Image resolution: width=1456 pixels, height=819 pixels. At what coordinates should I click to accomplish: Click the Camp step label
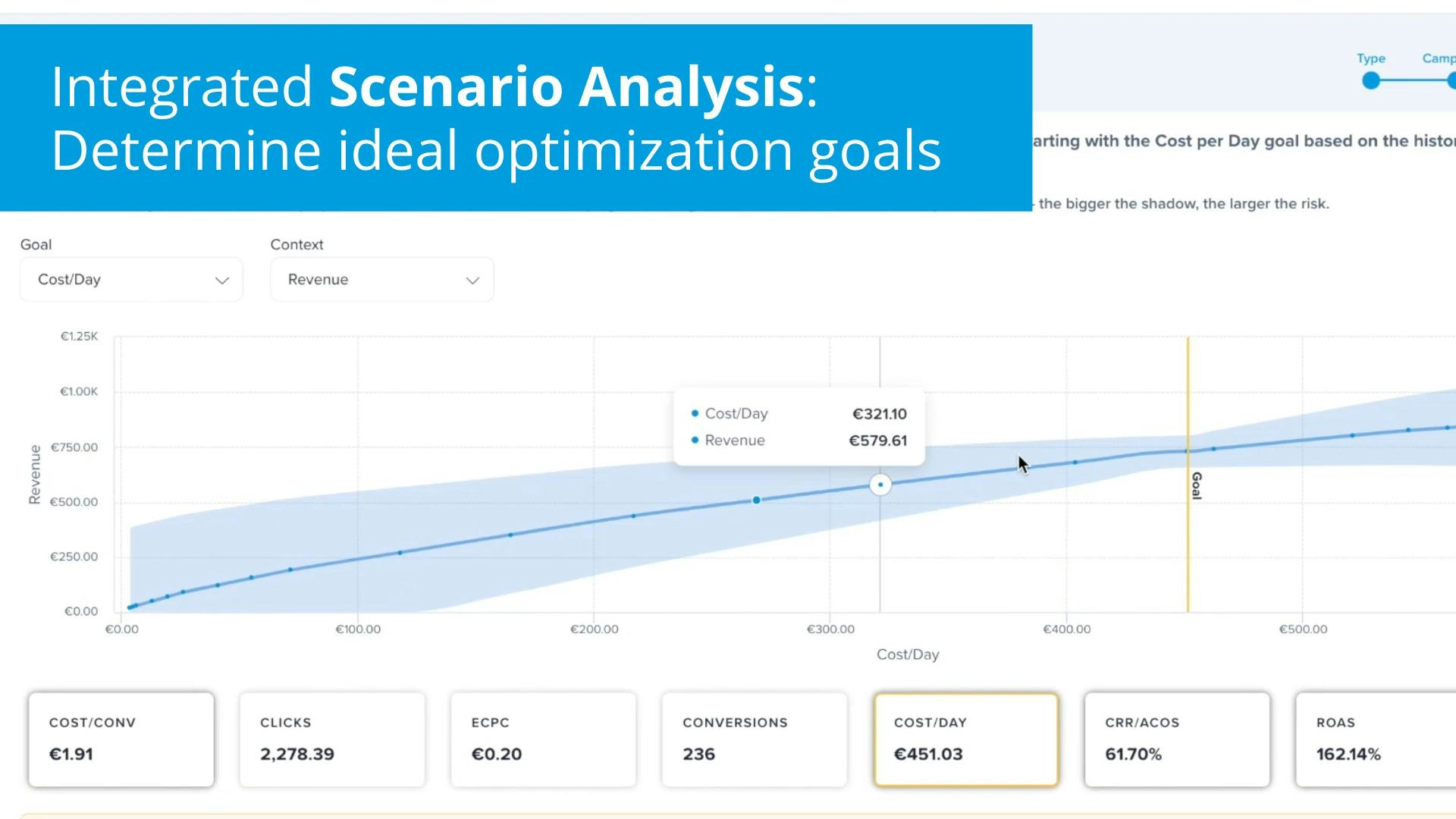coord(1439,58)
